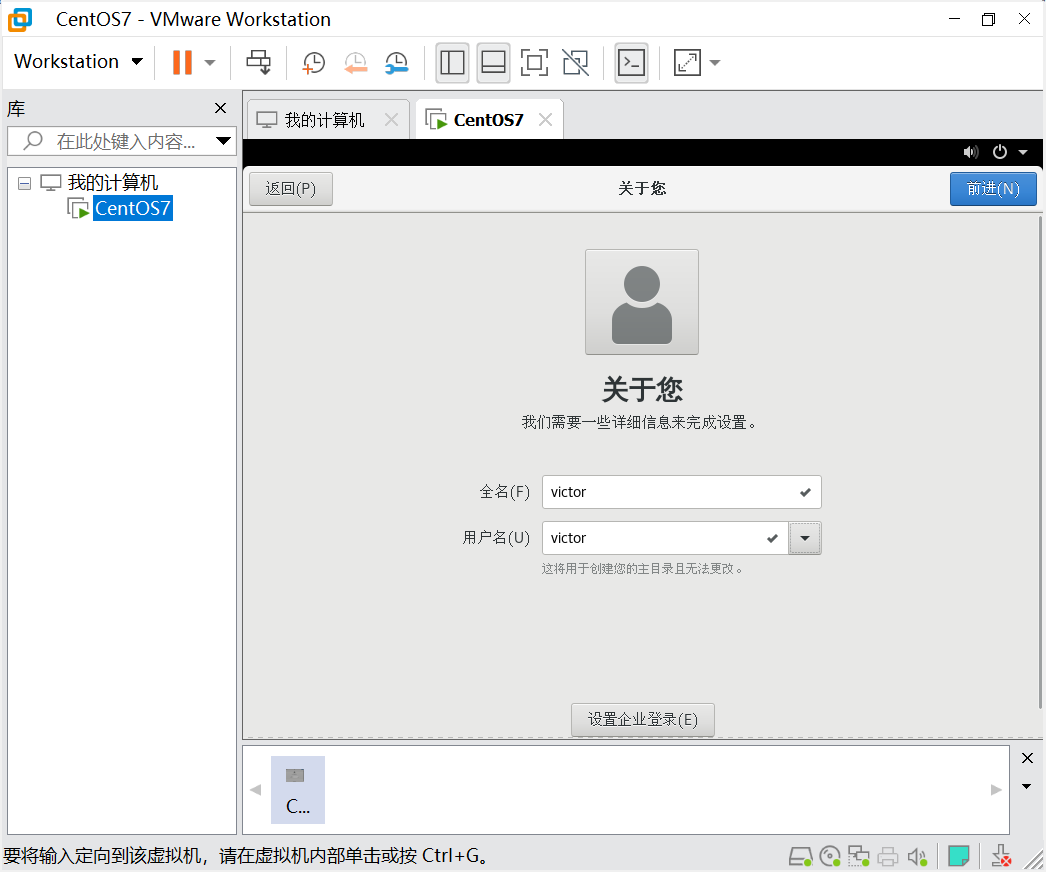This screenshot has width=1046, height=872.
Task: Collapse the 我的计算机 tree node
Action: point(25,183)
